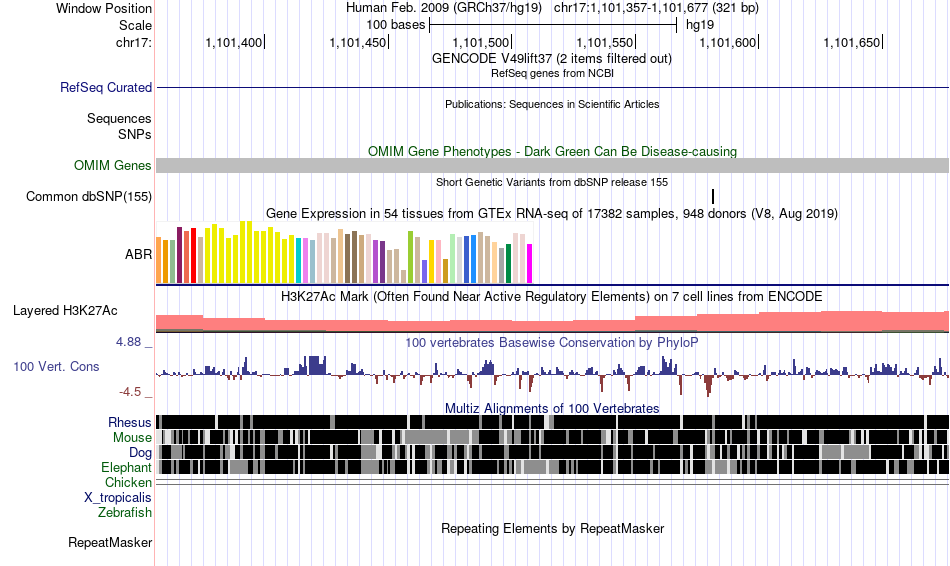Click the Gene Expression in 54 tissues title
950x566 pixels.
[552, 213]
